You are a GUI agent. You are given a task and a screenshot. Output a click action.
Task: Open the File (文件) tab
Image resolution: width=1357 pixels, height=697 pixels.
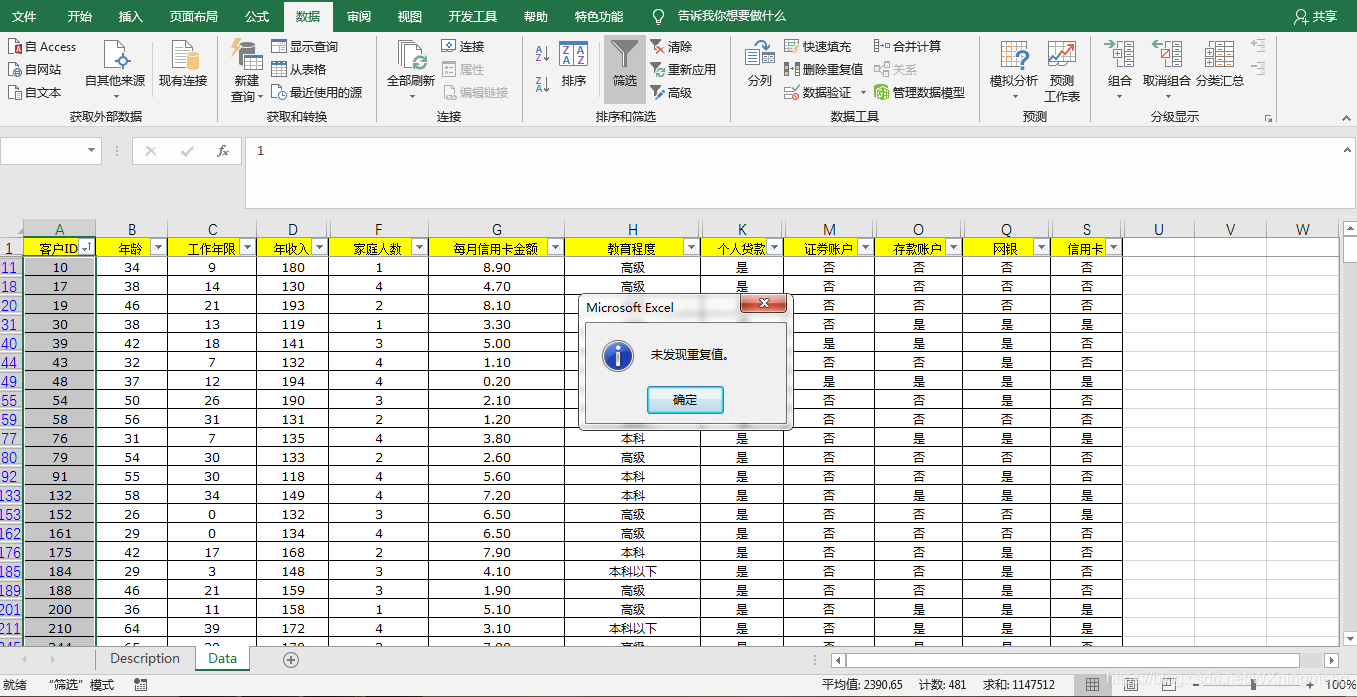(x=24, y=17)
